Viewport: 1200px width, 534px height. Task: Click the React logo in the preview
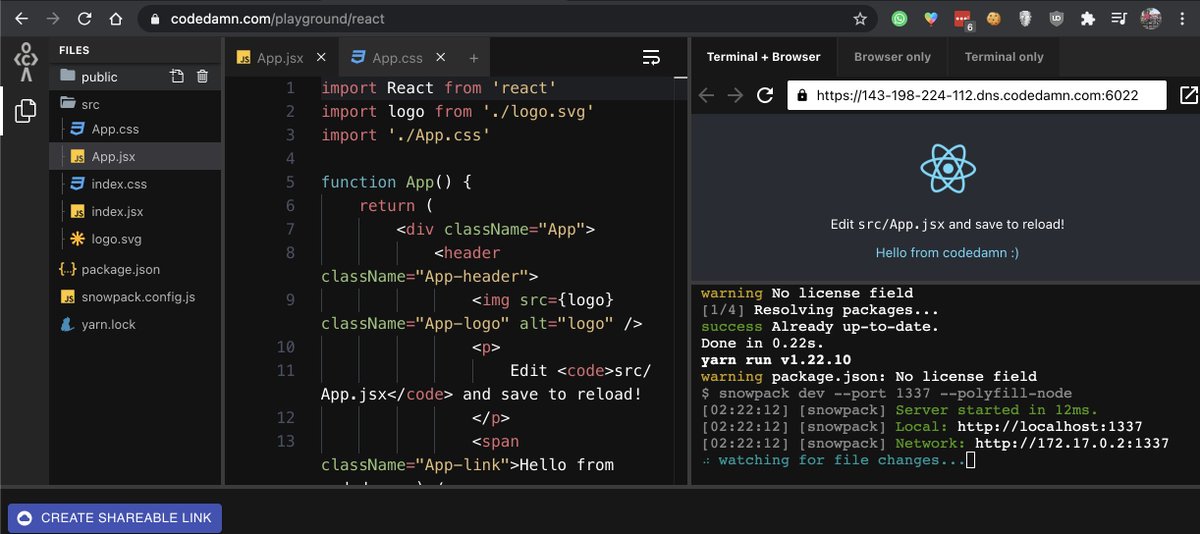click(x=947, y=168)
